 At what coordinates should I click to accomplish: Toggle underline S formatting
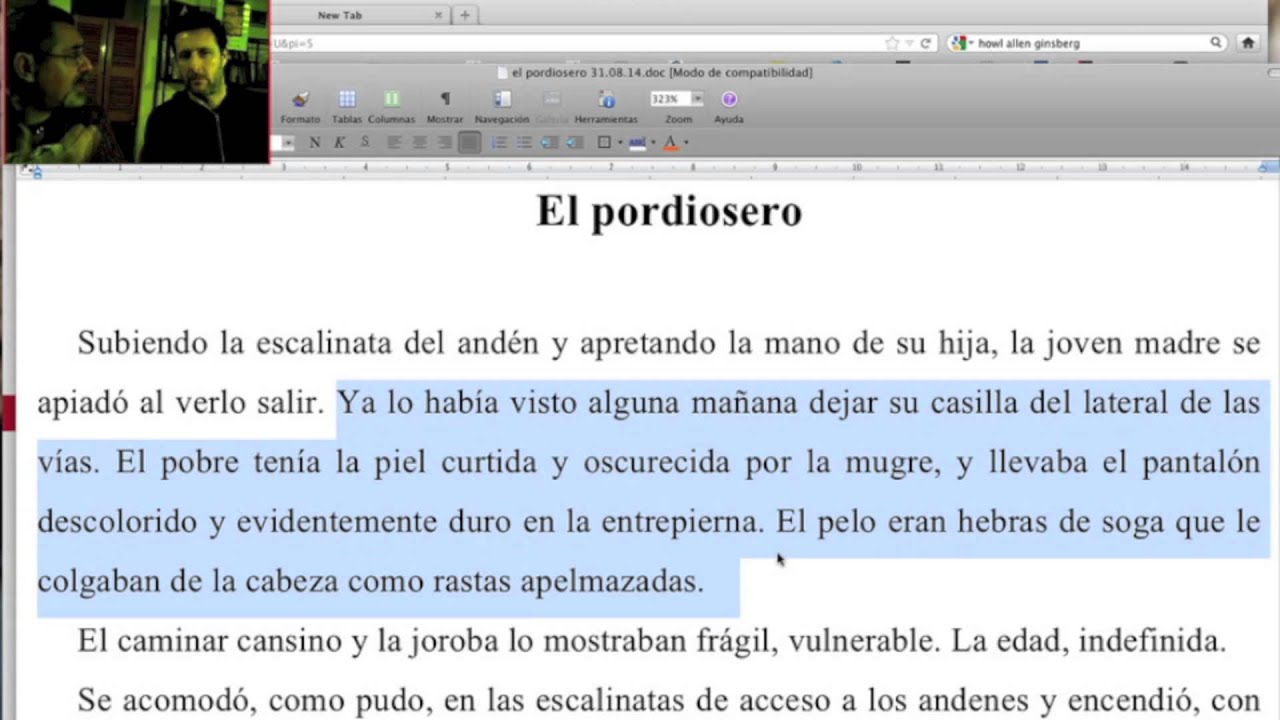tap(365, 142)
